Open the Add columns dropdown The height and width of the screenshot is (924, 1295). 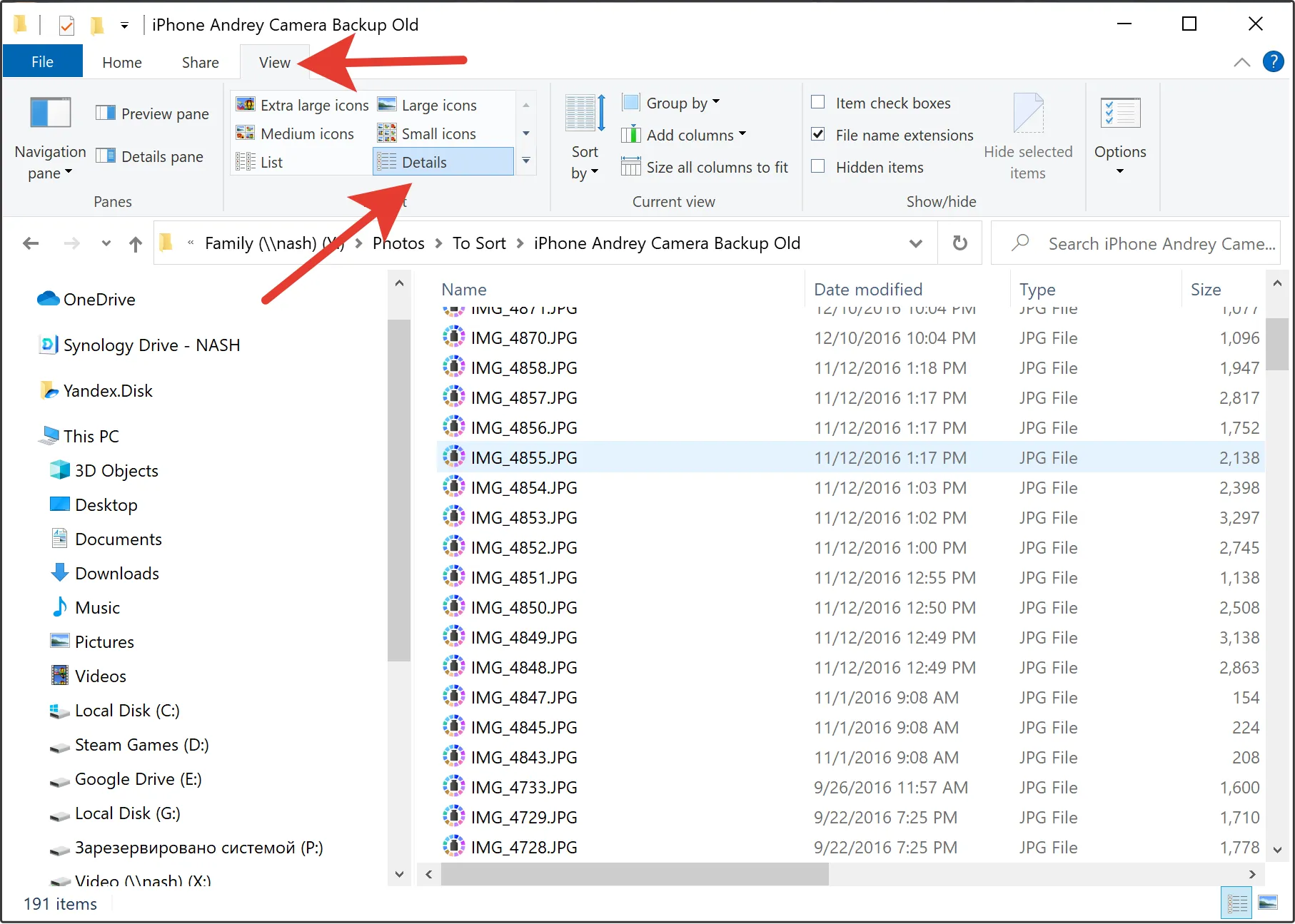coord(683,135)
